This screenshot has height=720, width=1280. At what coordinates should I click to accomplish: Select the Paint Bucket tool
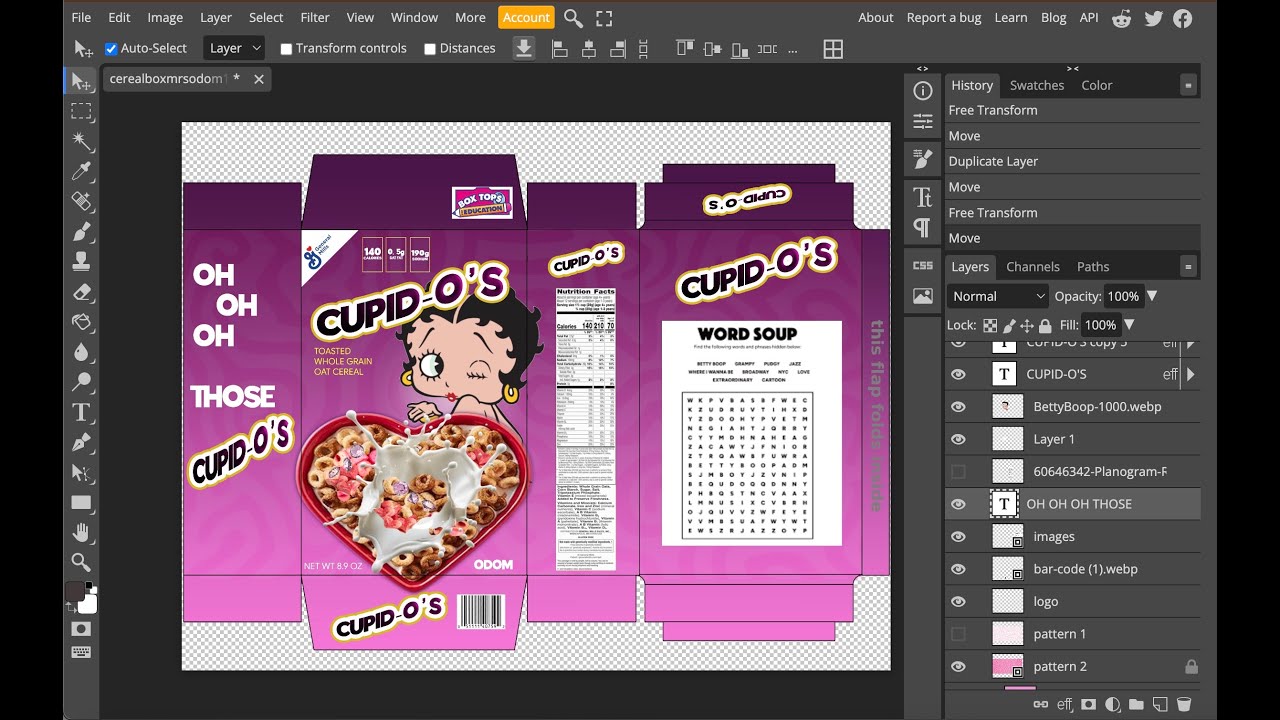pos(81,322)
